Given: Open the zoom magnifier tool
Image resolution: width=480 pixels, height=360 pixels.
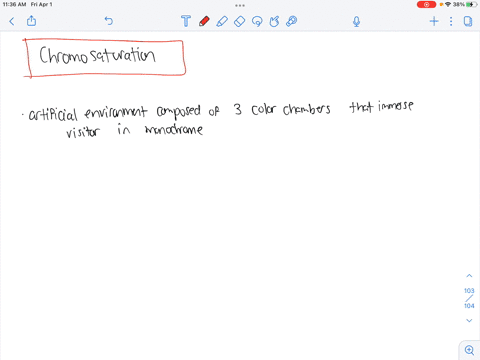Looking at the screenshot, I should coord(469,350).
